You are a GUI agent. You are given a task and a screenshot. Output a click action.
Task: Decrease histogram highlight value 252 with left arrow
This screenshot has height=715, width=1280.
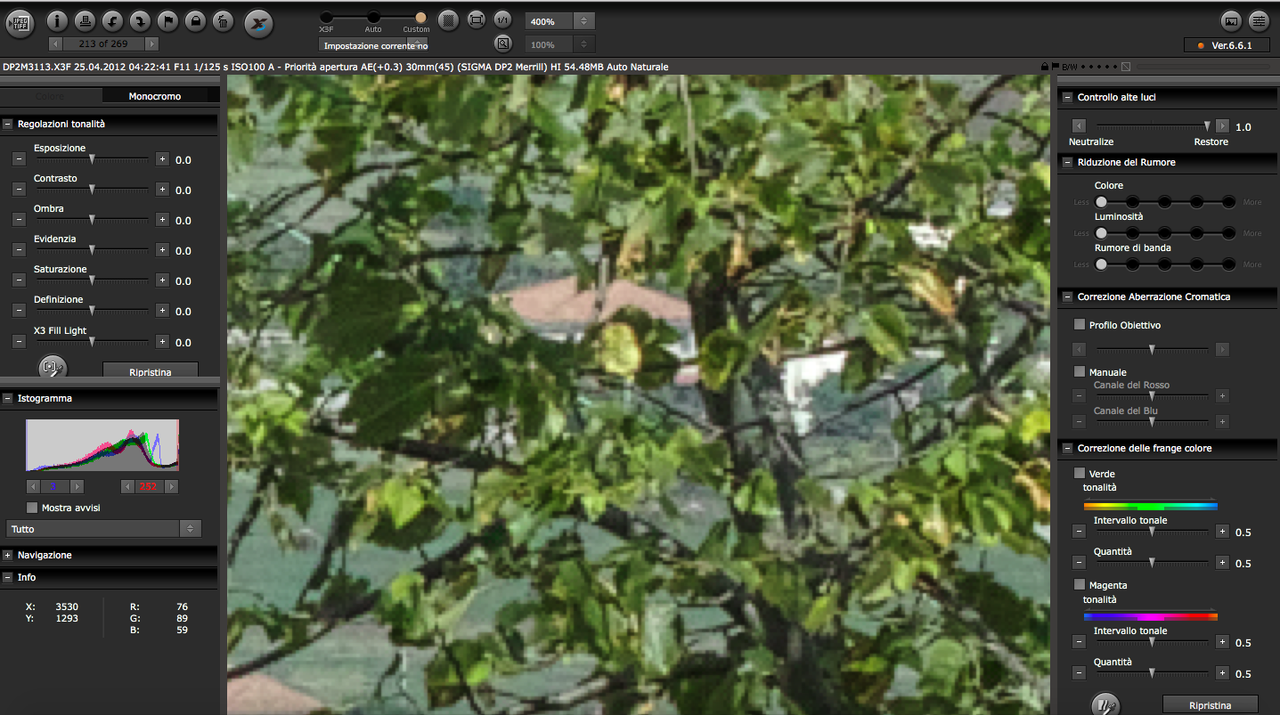click(x=127, y=486)
